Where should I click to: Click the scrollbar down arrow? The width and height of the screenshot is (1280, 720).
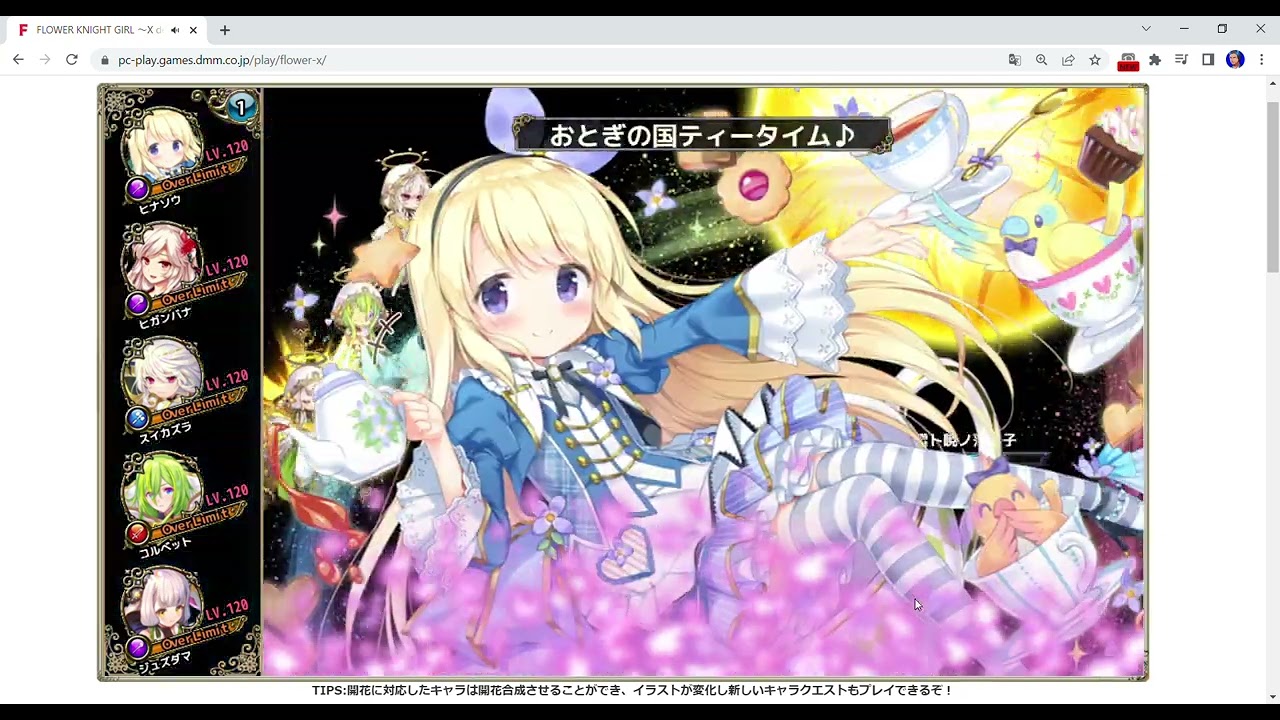coord(1272,696)
